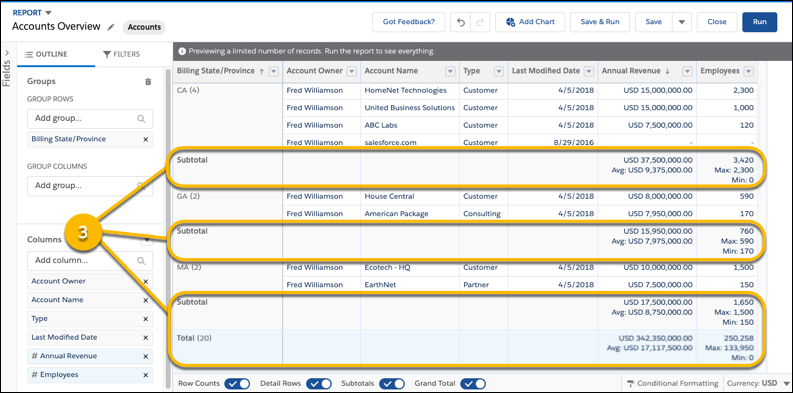The width and height of the screenshot is (793, 393).
Task: Redo the last change
Action: coord(480,22)
